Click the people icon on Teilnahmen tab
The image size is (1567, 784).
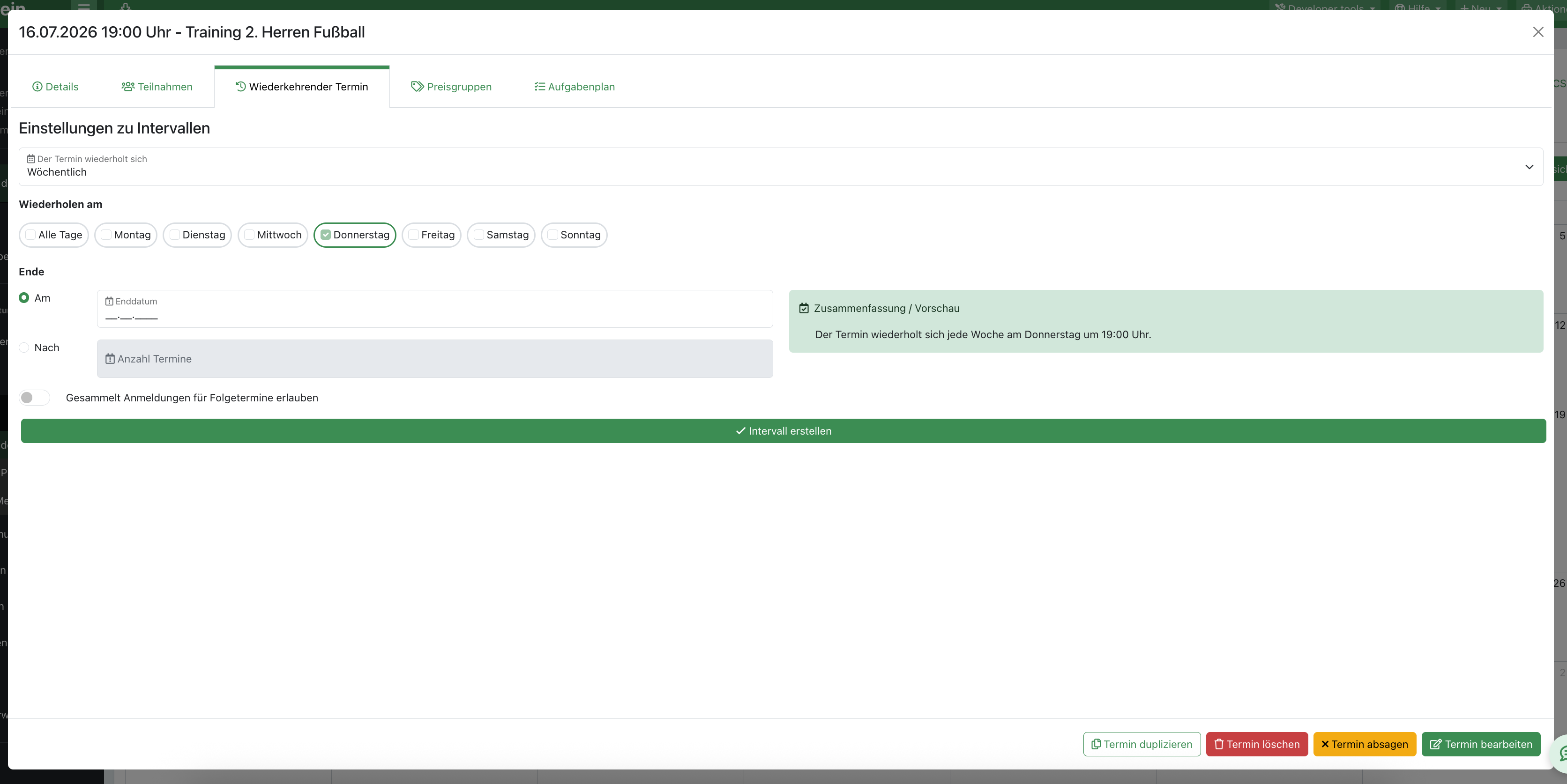[x=128, y=87]
